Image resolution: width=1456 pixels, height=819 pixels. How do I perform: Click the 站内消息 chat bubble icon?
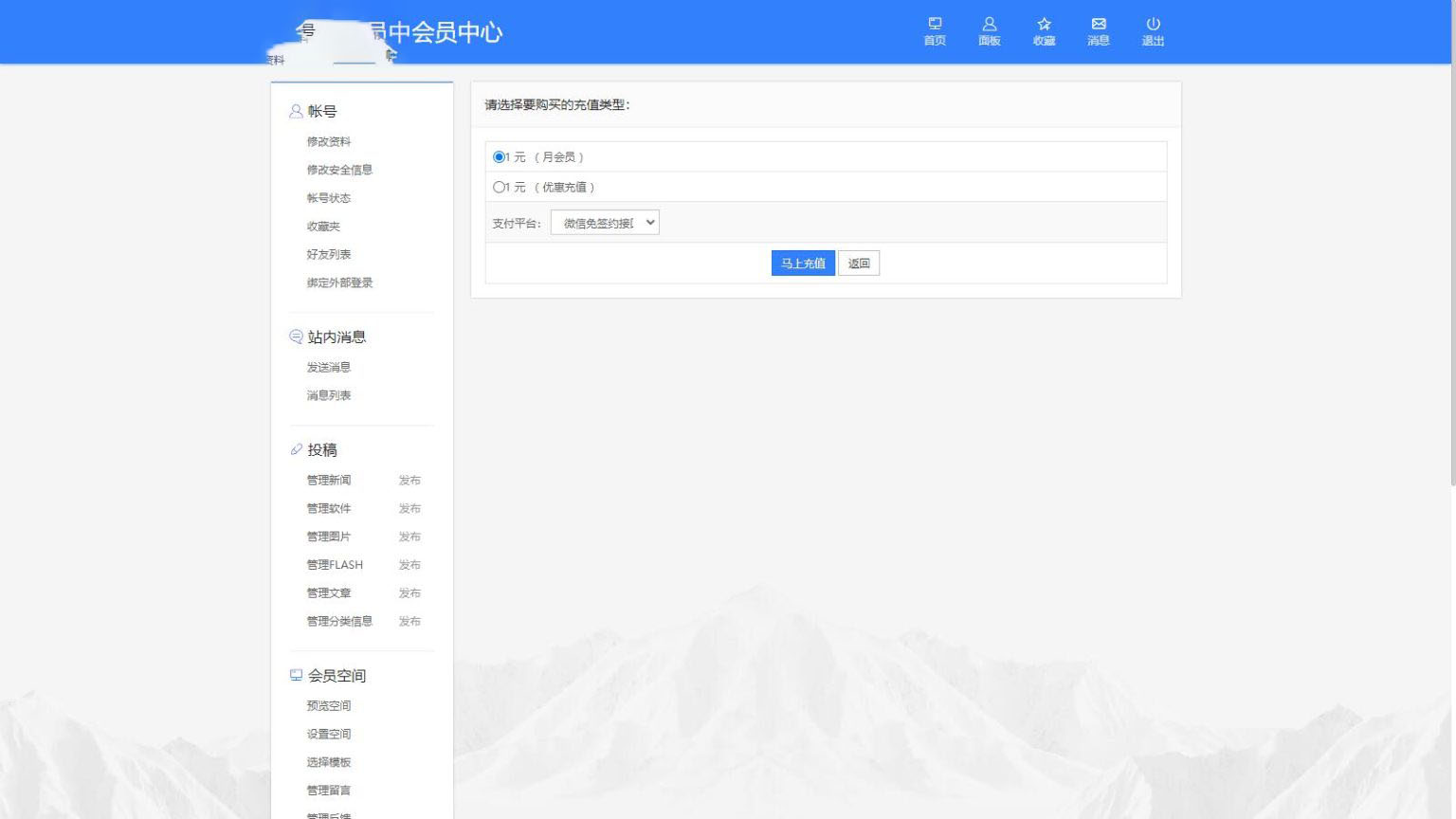click(296, 337)
